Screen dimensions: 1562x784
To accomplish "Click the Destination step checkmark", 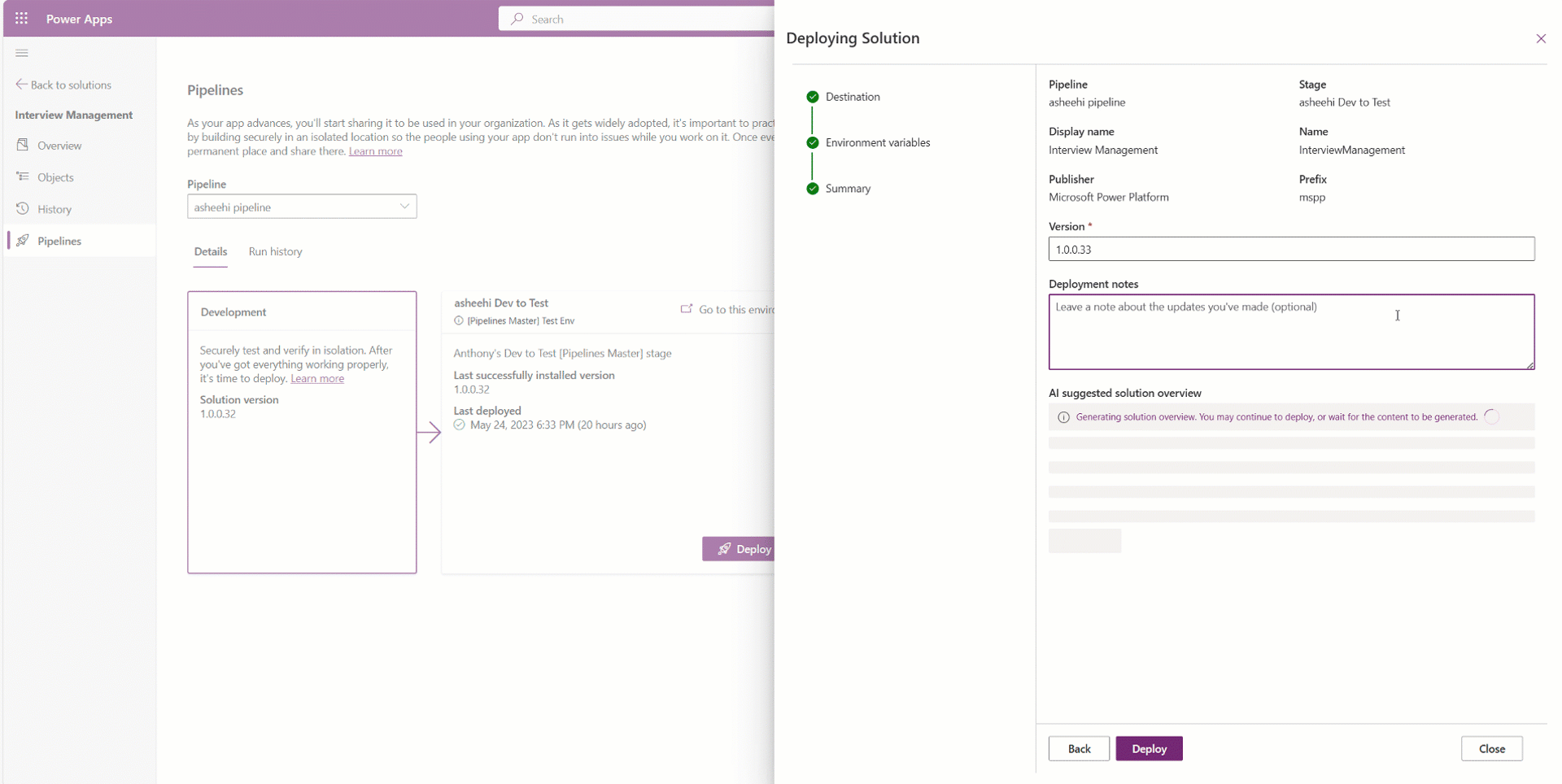I will [x=812, y=96].
